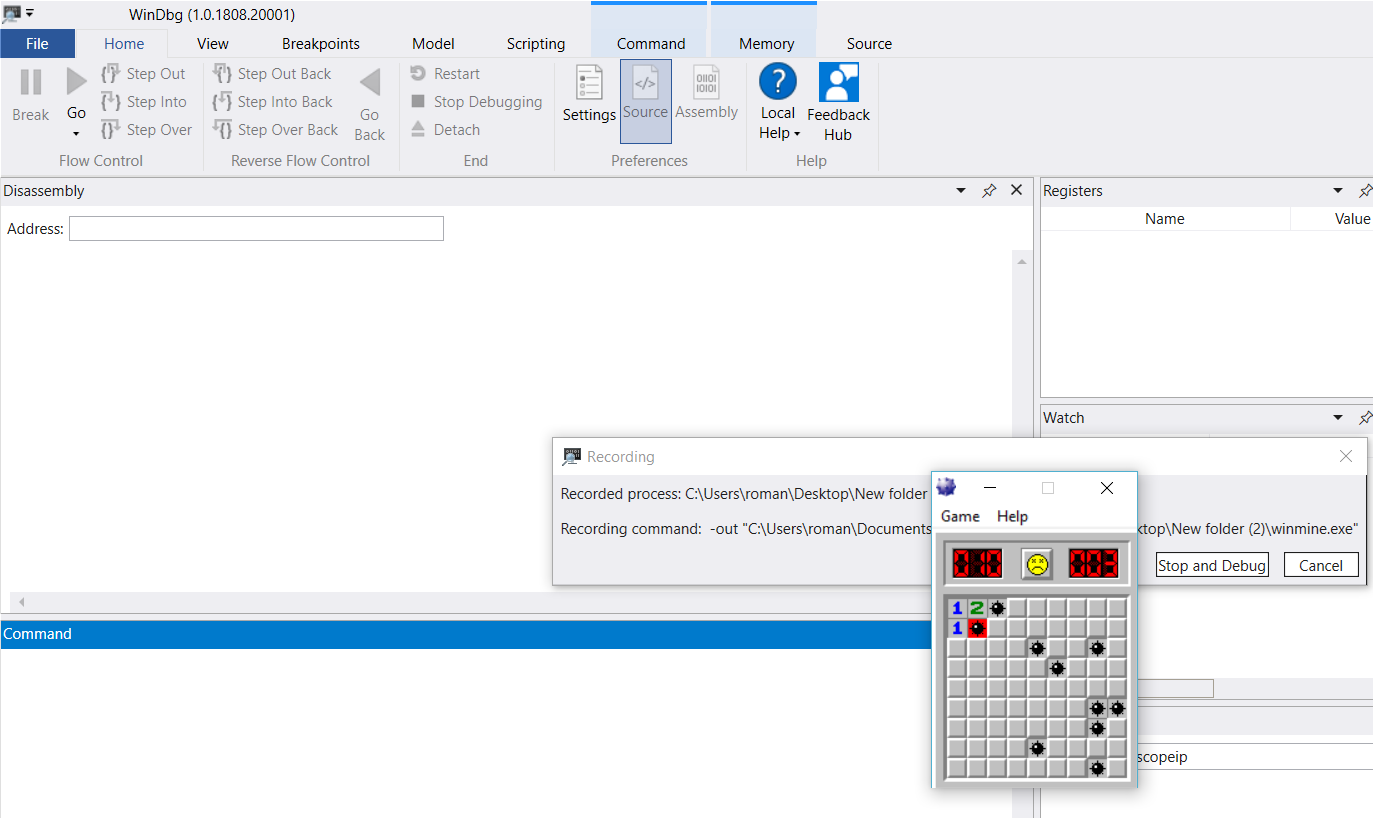Click the Registers Value column header
This screenshot has width=1373, height=818.
[x=1352, y=219]
